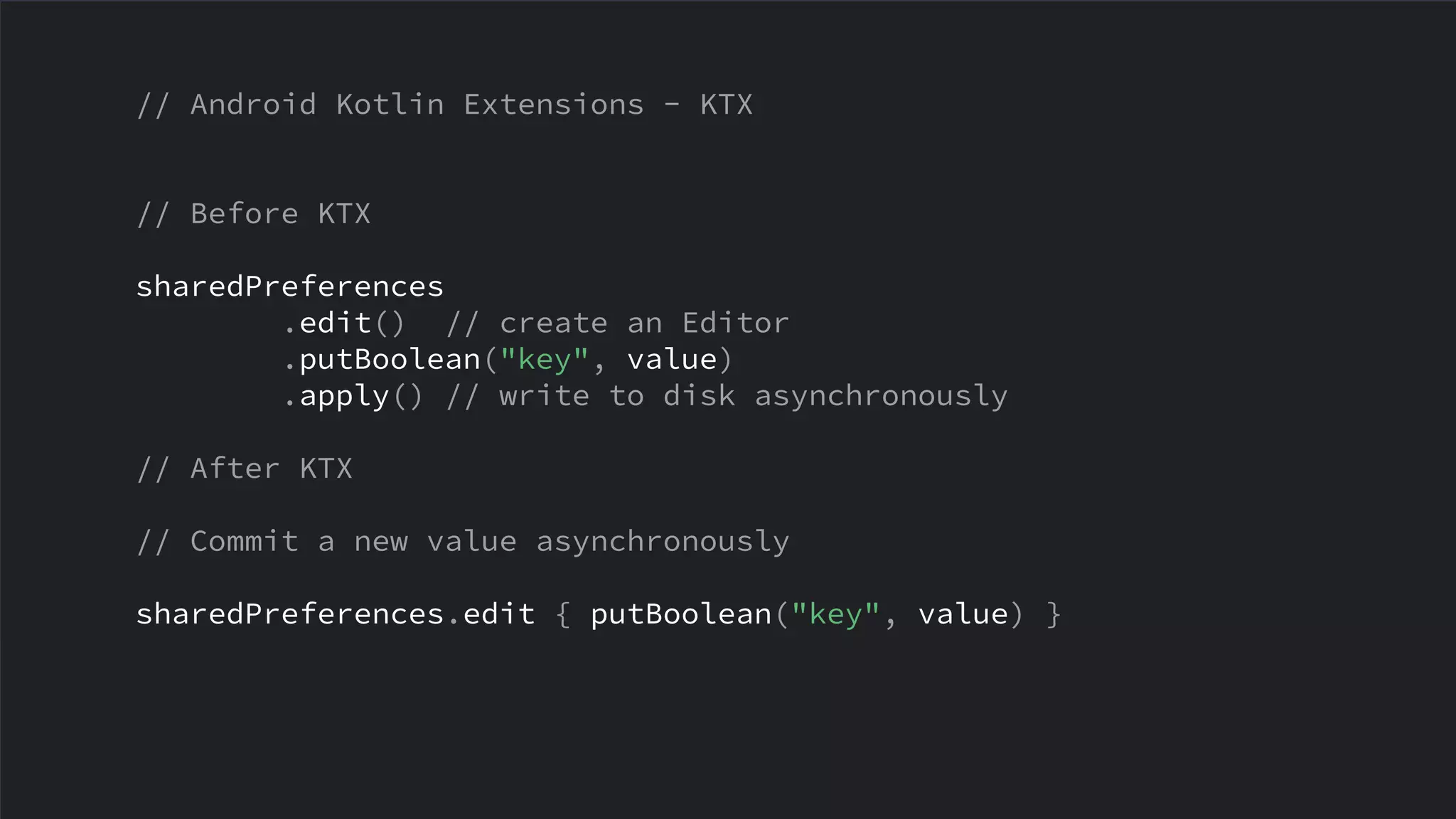The height and width of the screenshot is (819, 1456).
Task: Click "putBoolean" in the last code line
Action: click(x=681, y=614)
